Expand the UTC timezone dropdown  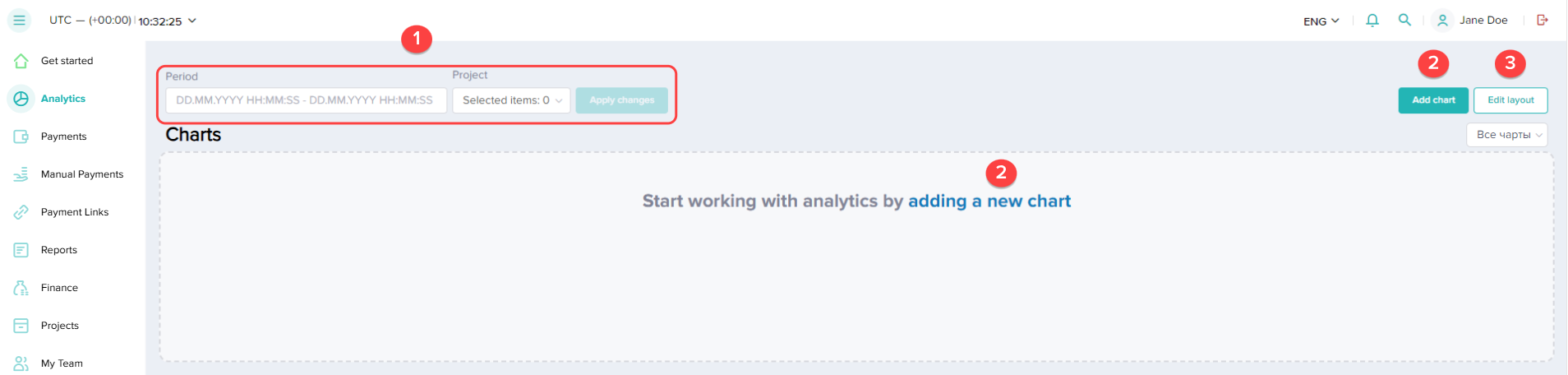[x=192, y=21]
